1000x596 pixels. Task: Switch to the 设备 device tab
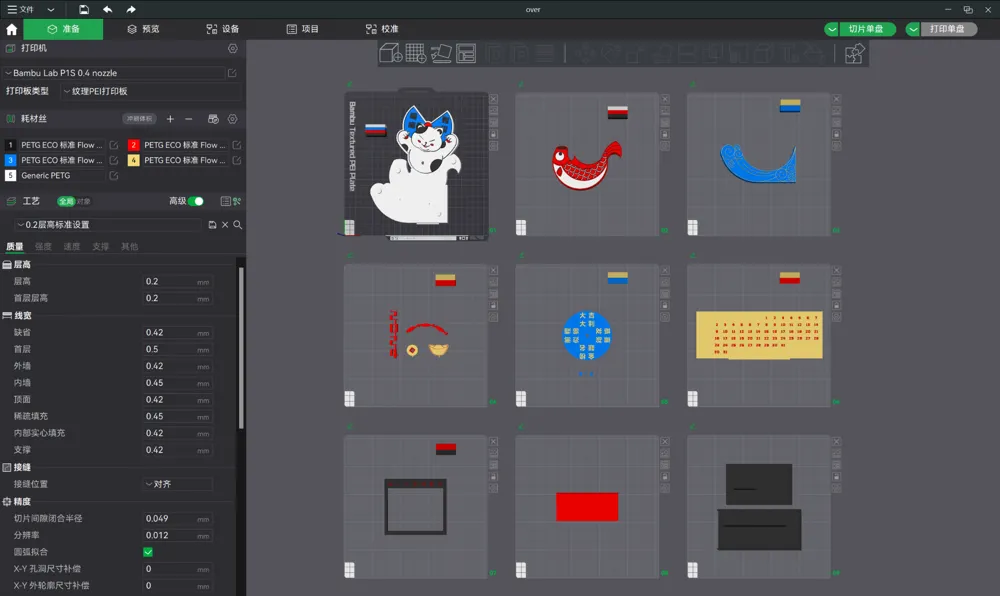(223, 29)
